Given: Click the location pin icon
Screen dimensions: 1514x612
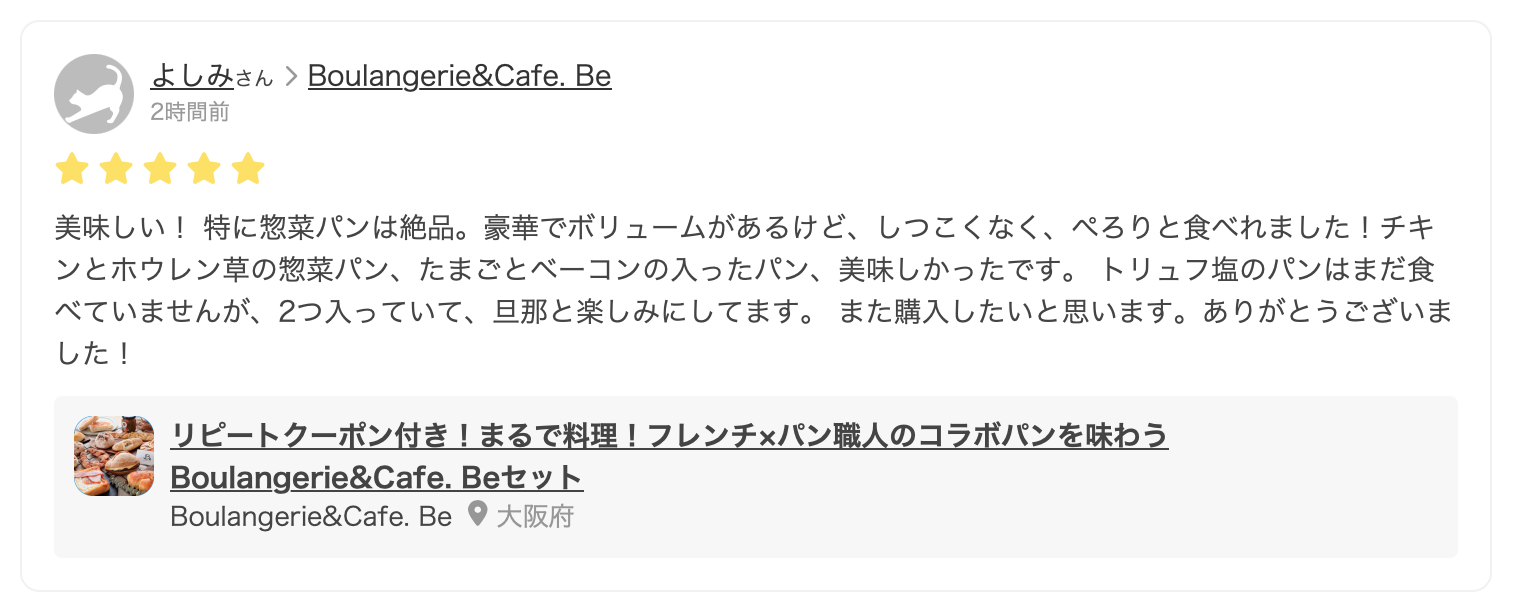Looking at the screenshot, I should (478, 516).
